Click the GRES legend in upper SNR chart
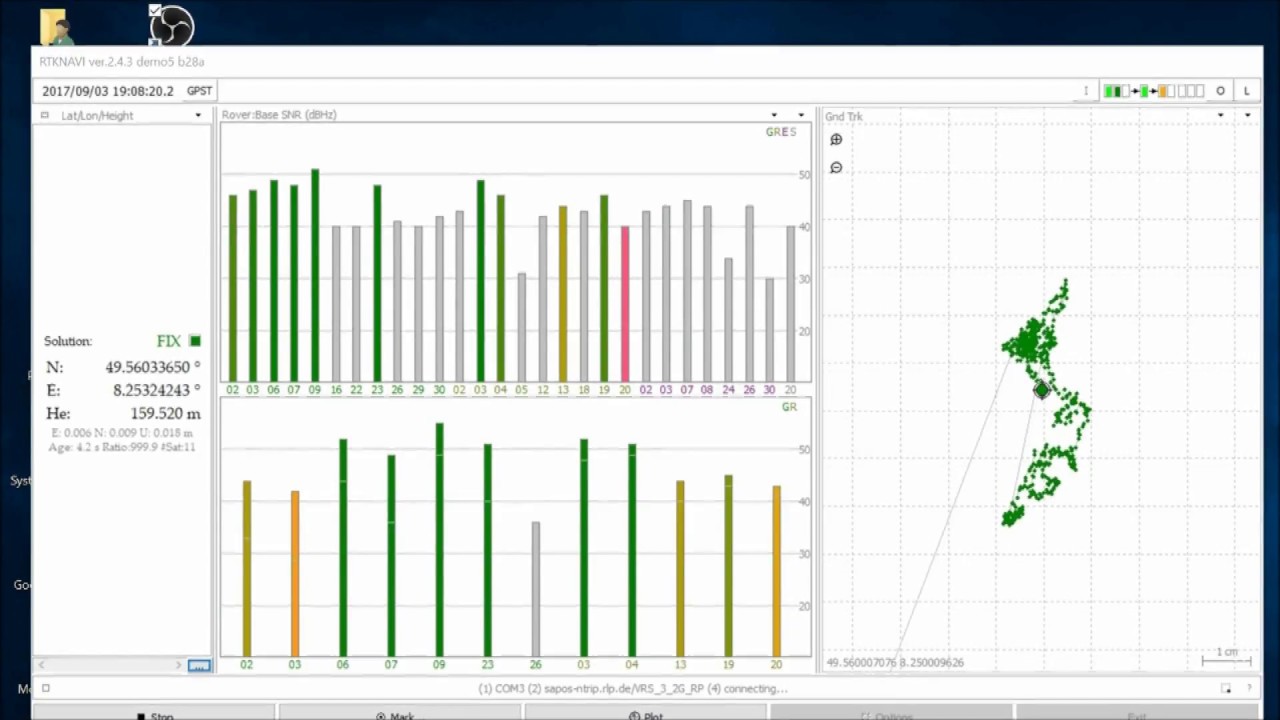1280x720 pixels. [x=781, y=132]
